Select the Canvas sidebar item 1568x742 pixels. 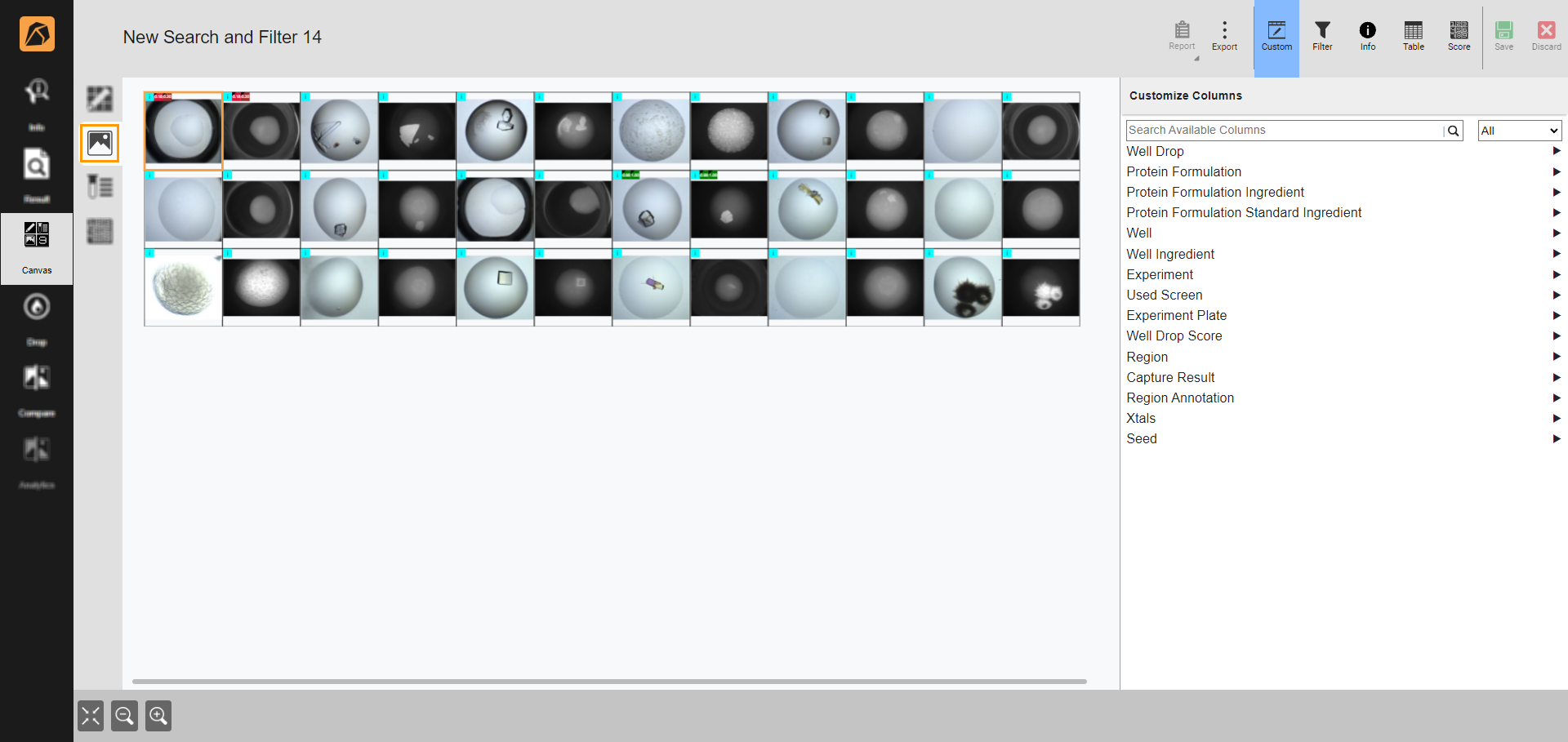click(x=37, y=248)
